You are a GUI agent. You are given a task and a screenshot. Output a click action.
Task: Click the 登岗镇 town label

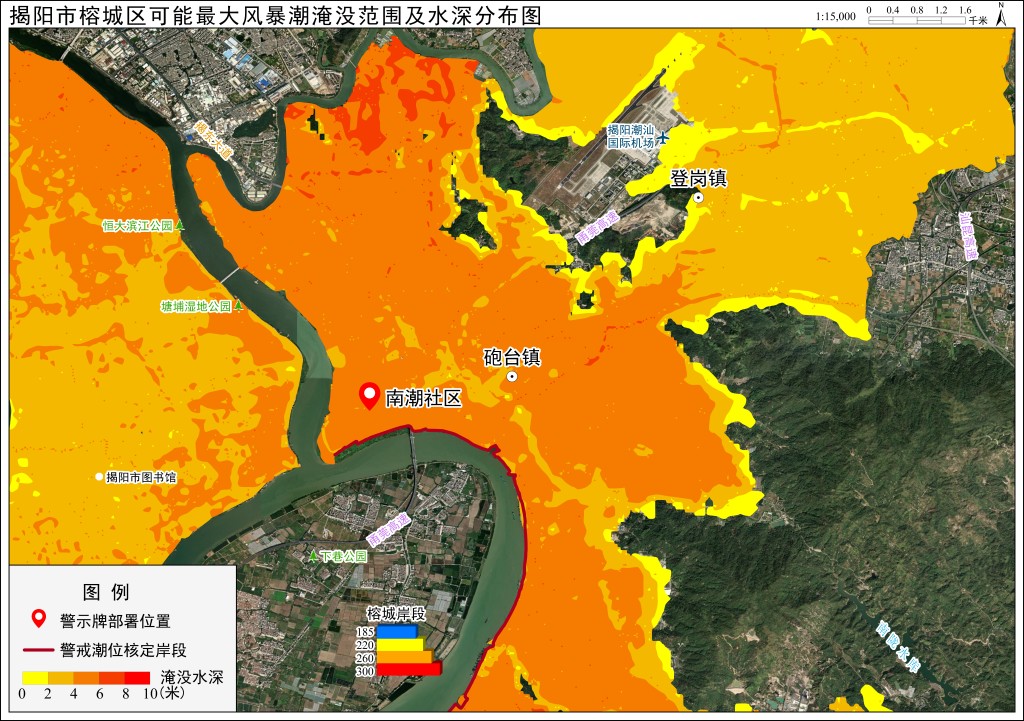pos(698,179)
